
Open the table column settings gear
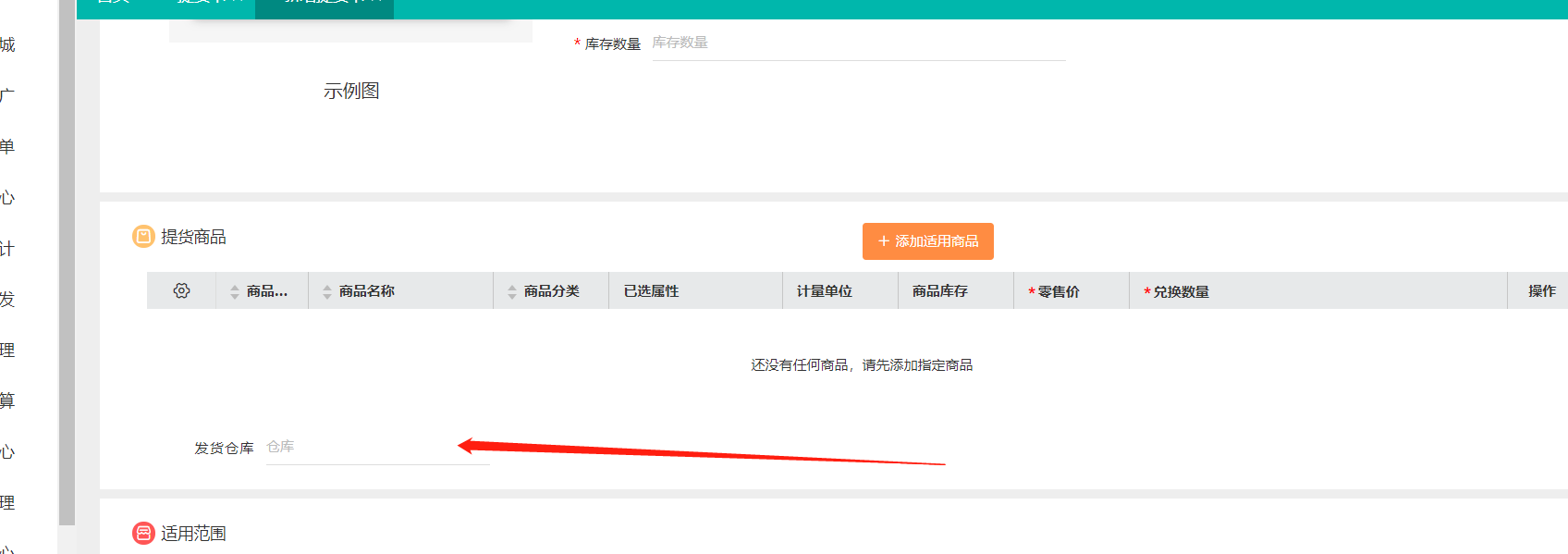[x=181, y=290]
